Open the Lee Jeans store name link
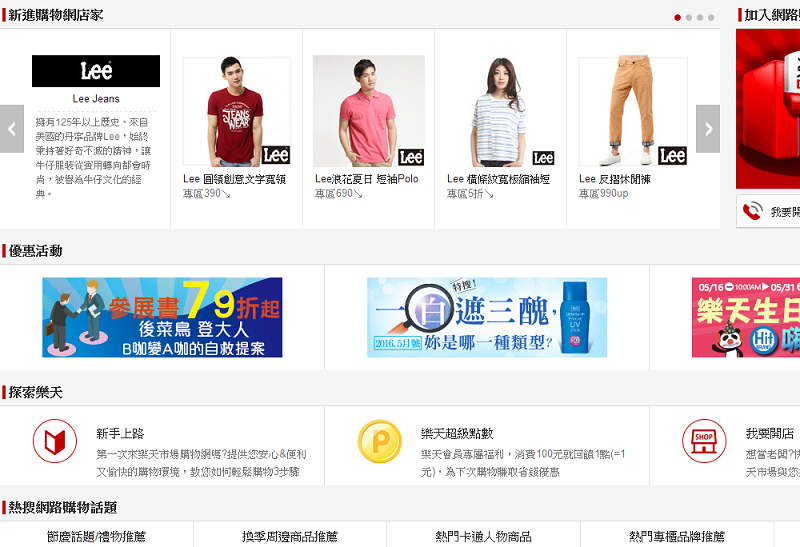800x547 pixels. point(96,98)
